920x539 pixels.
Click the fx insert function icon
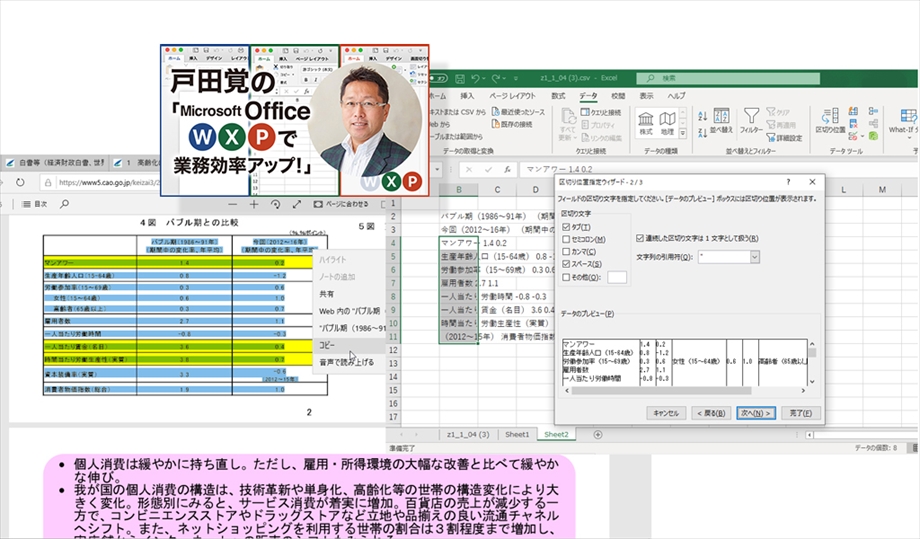508,170
